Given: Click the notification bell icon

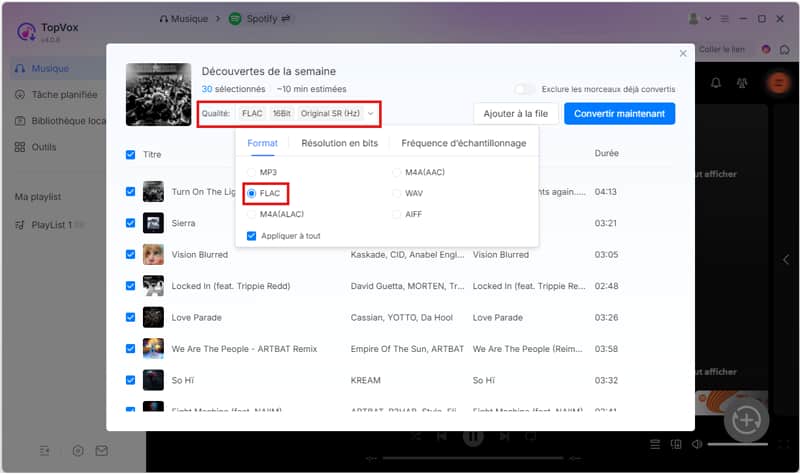Looking at the screenshot, I should click(716, 83).
